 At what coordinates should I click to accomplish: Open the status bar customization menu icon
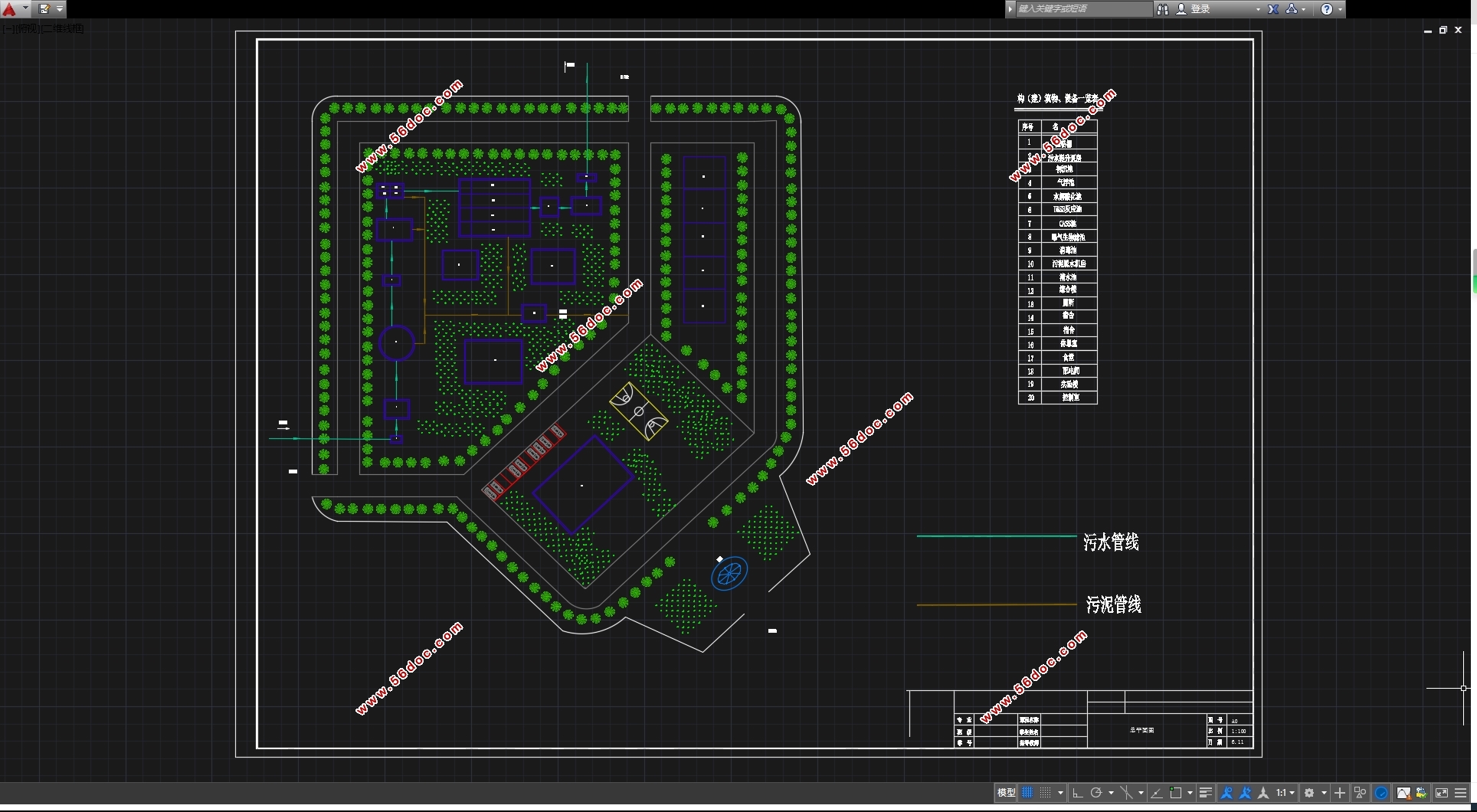coord(1461,793)
